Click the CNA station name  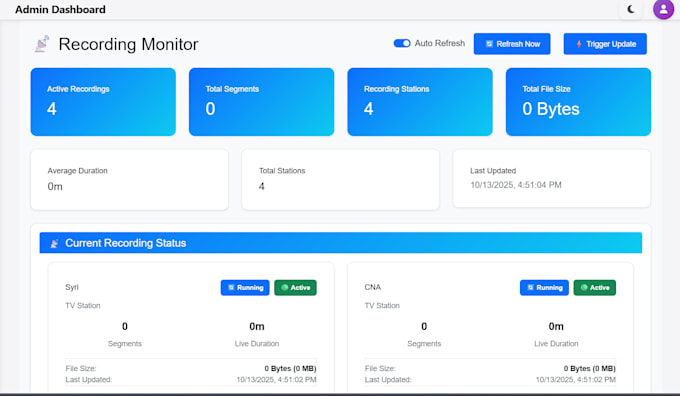[373, 288]
